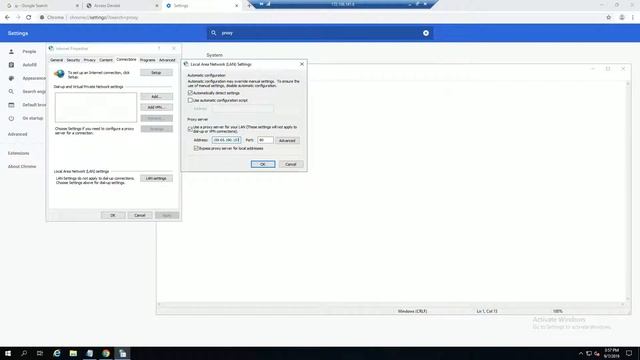Toggle Use a proxy server checkbox
This screenshot has width=640, height=360.
click(x=190, y=129)
